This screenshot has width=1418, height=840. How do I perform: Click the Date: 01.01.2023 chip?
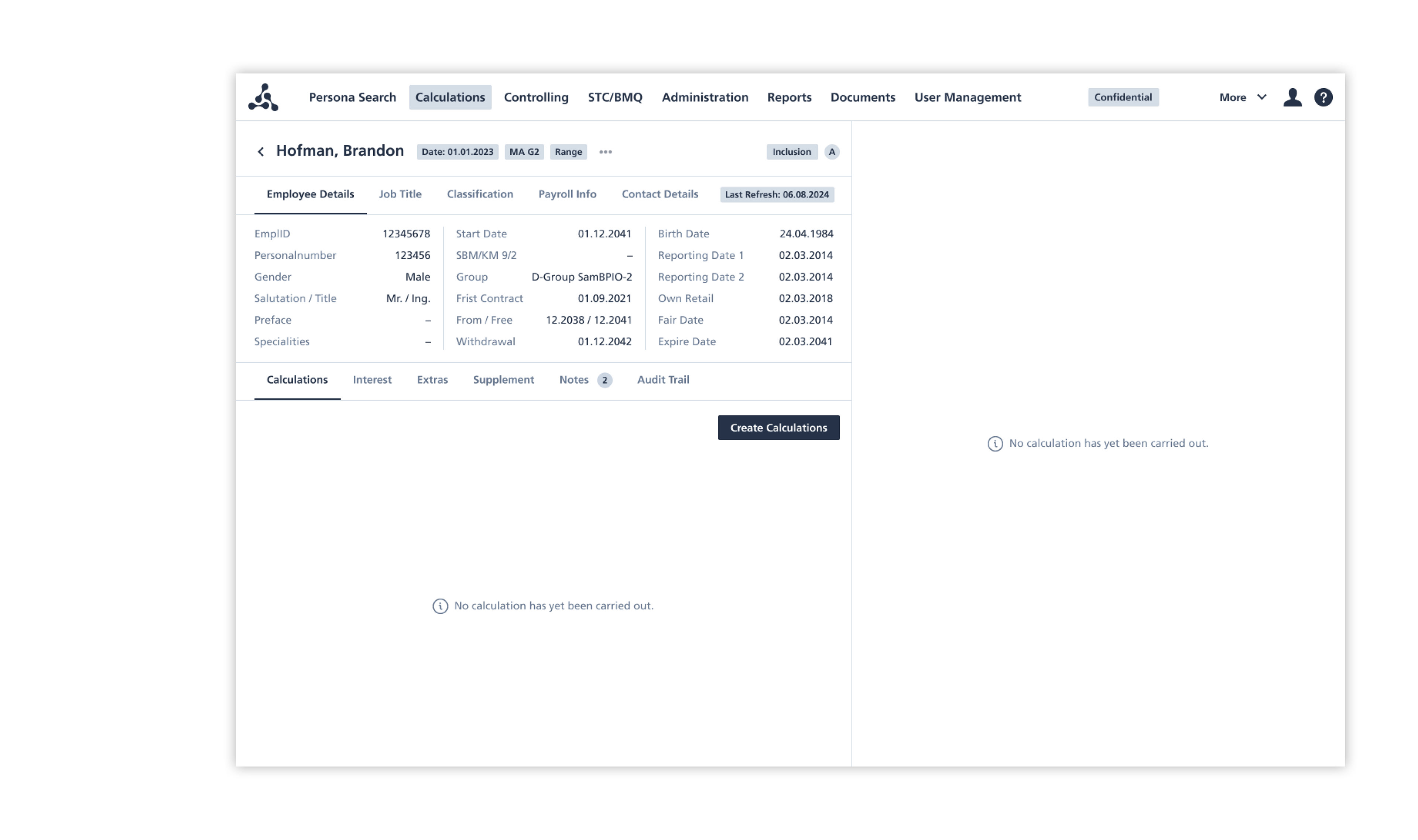(x=457, y=152)
